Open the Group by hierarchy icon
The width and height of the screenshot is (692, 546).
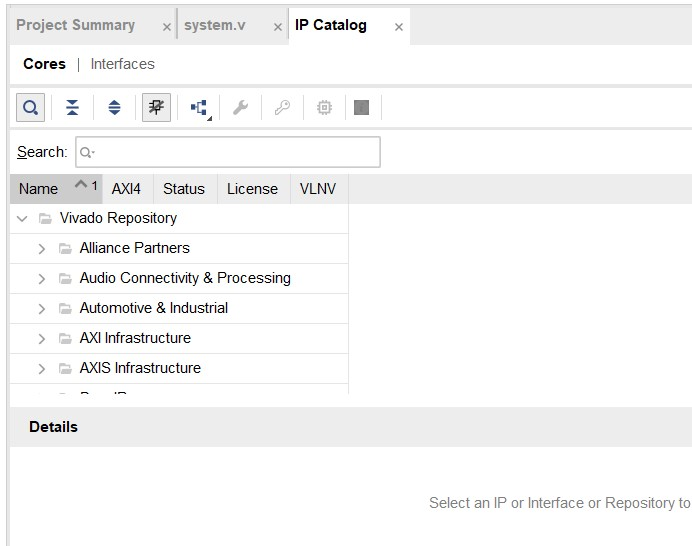[x=199, y=107]
